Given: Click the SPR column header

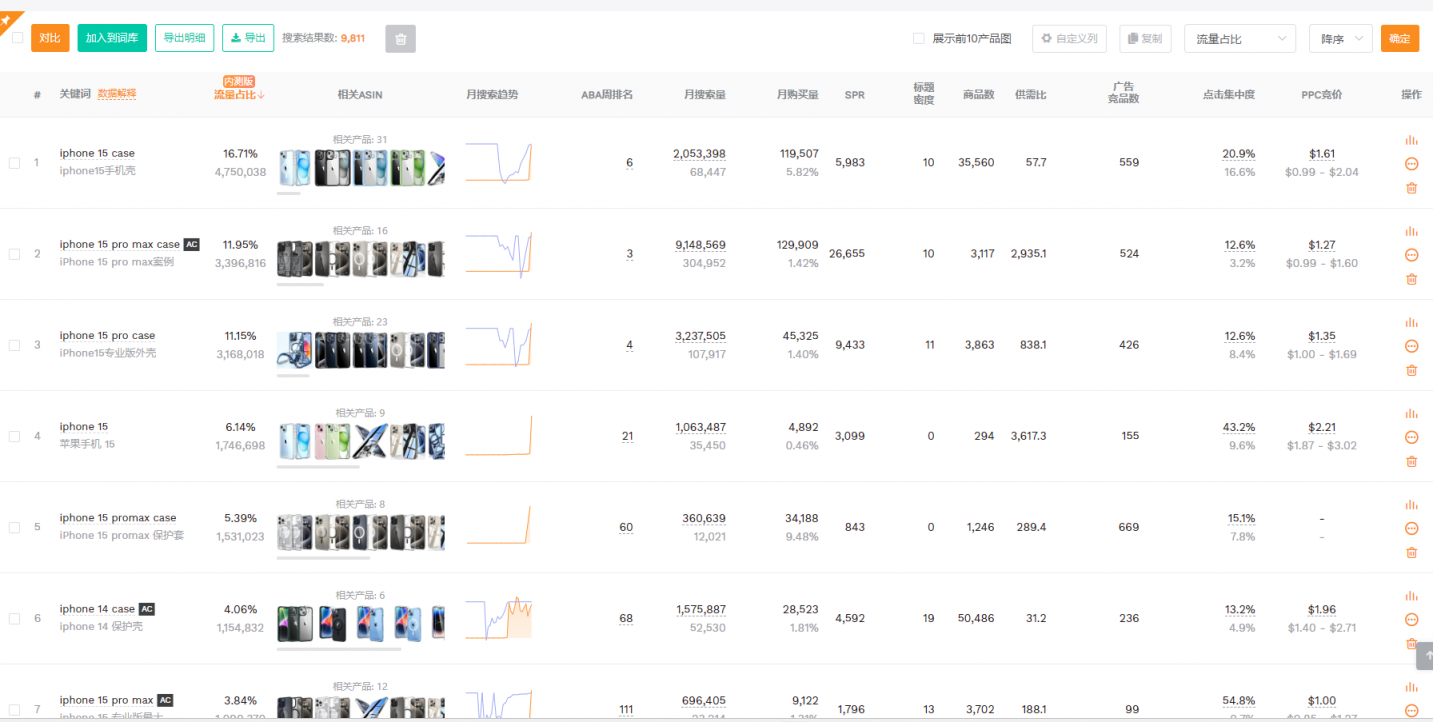Looking at the screenshot, I should click(855, 95).
